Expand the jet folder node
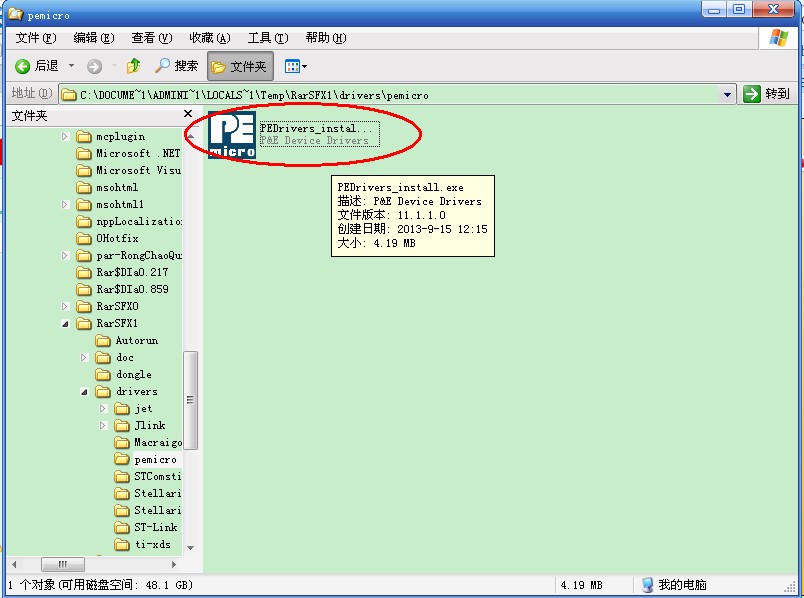This screenshot has height=598, width=804. coord(103,408)
